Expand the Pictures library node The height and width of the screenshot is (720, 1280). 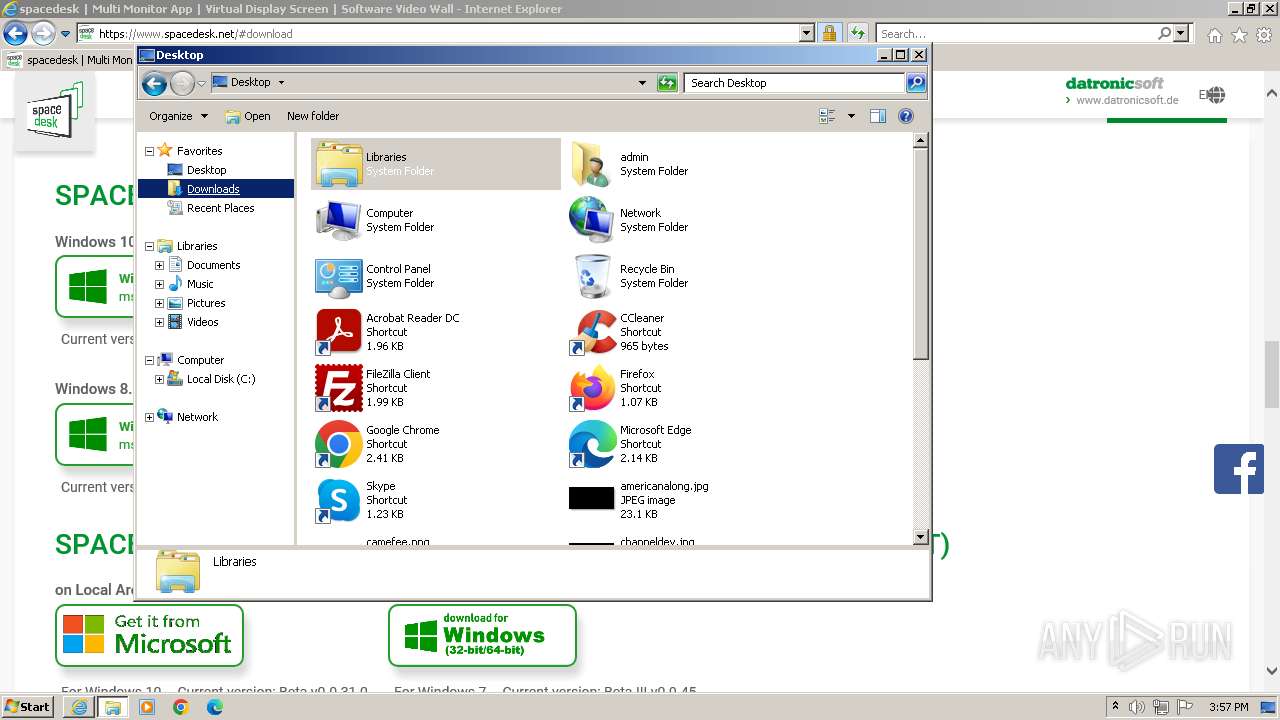159,303
